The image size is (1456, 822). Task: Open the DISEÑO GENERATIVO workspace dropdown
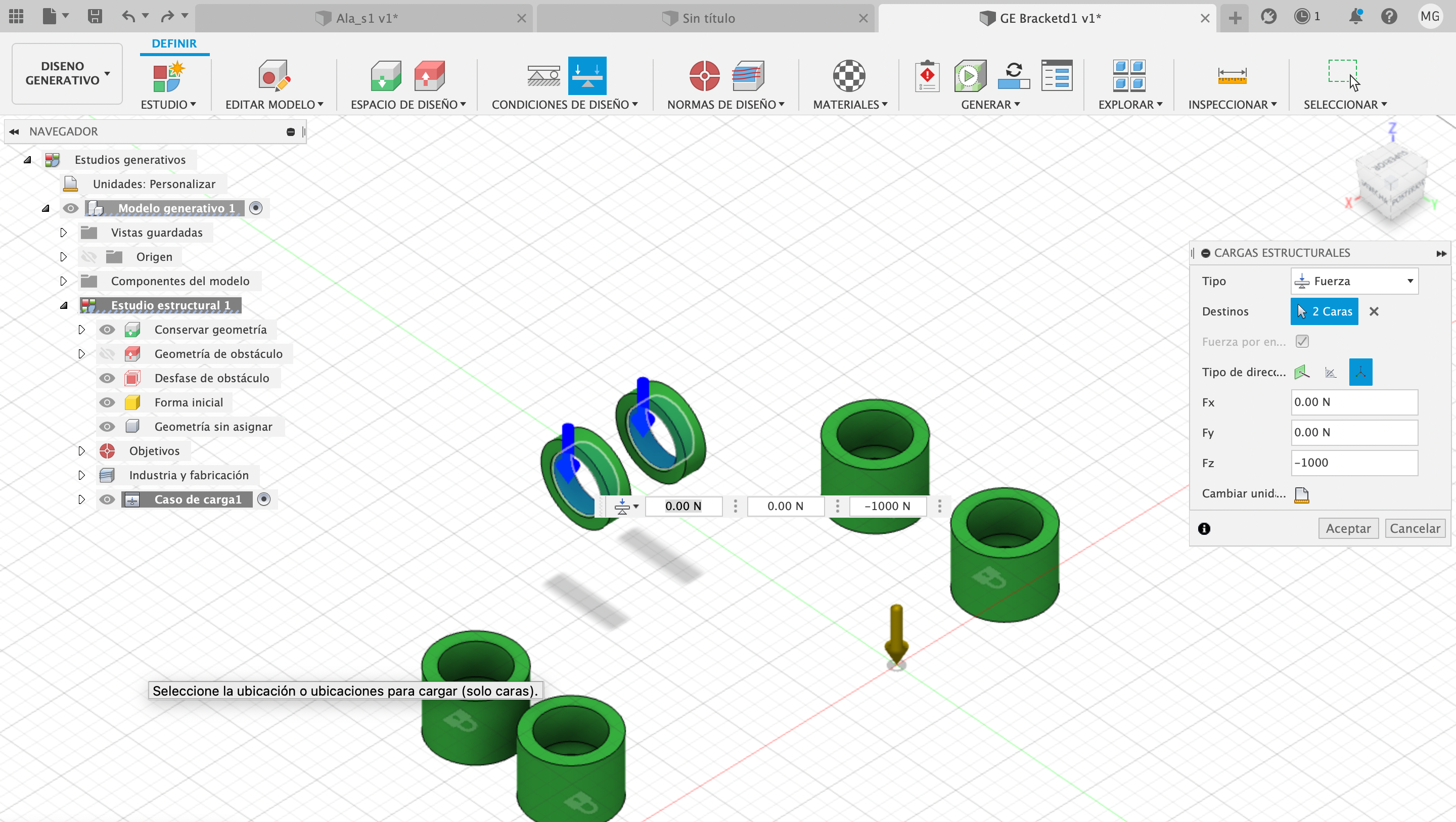[67, 73]
